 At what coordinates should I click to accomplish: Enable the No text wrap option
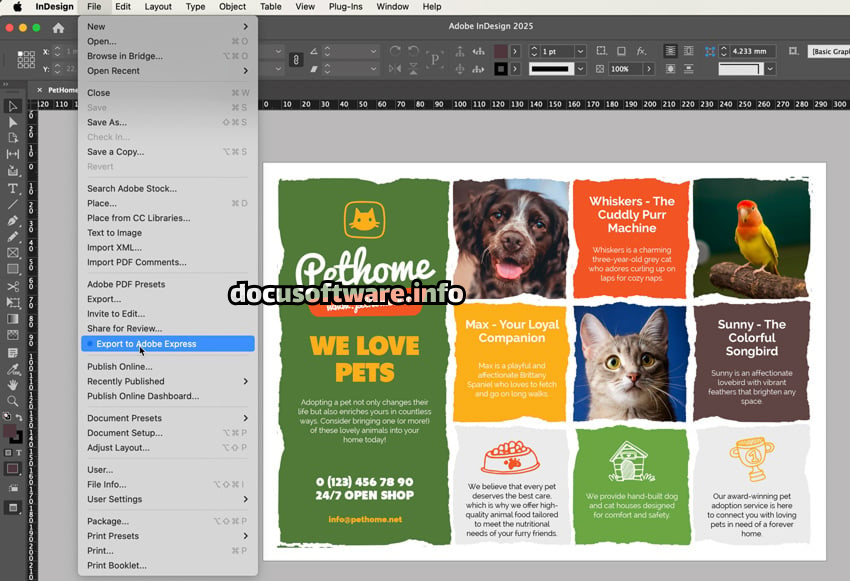671,51
